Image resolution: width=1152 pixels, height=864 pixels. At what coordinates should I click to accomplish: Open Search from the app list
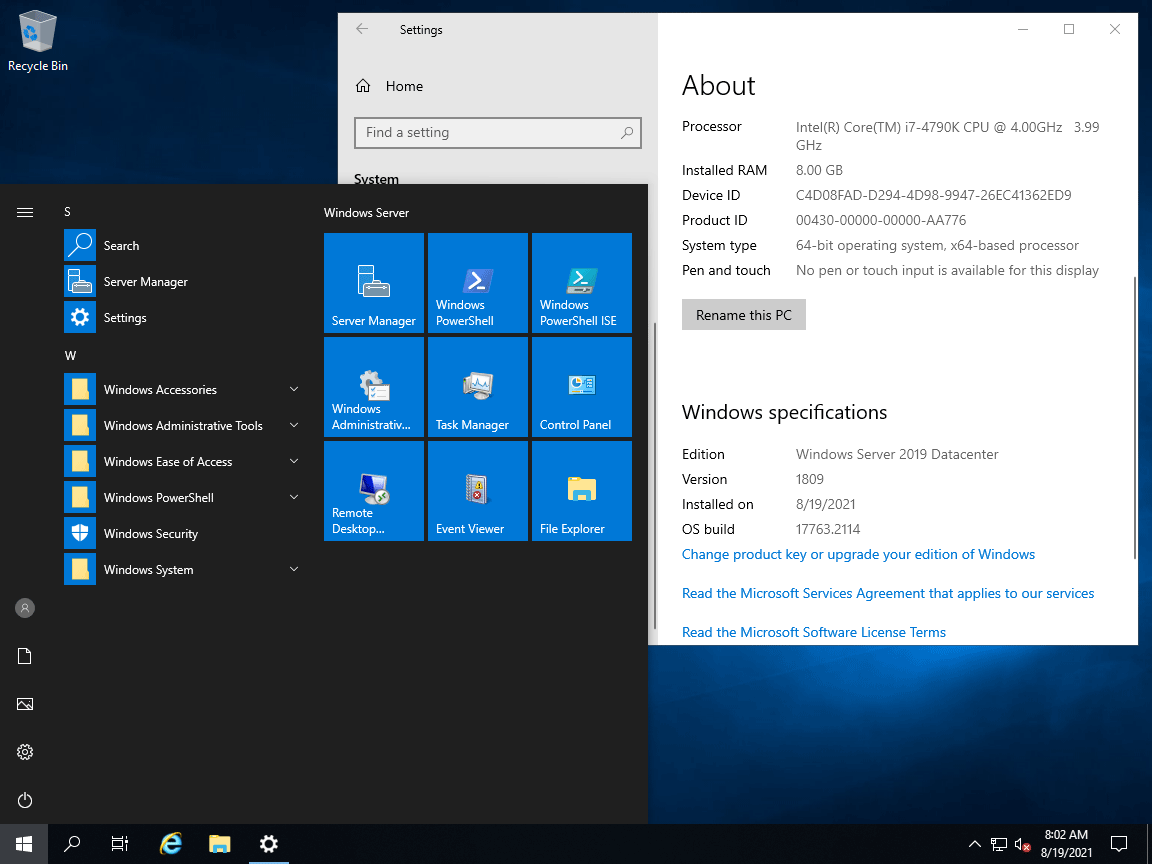[184, 245]
